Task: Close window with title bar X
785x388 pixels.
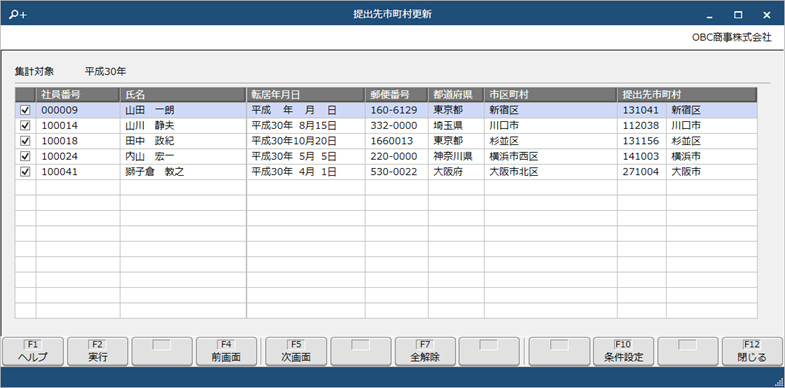Action: (766, 15)
